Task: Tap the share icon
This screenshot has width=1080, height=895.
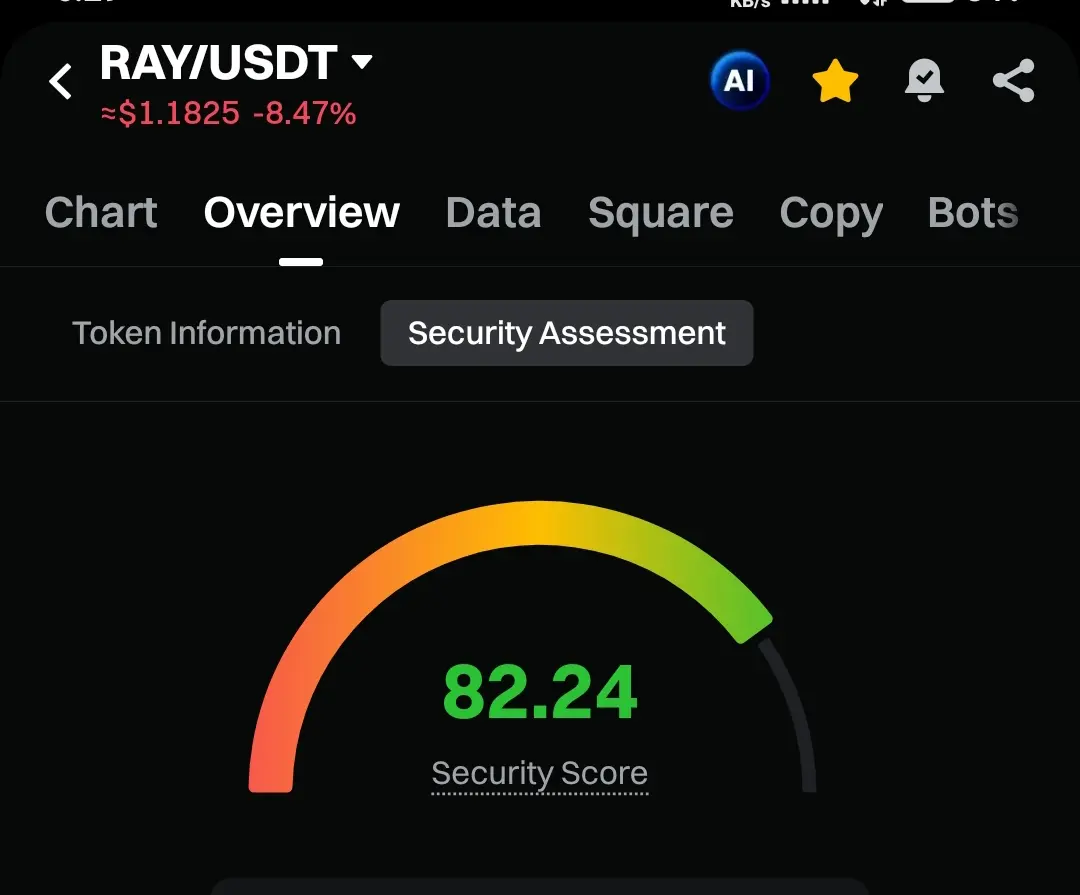Action: tap(1013, 82)
